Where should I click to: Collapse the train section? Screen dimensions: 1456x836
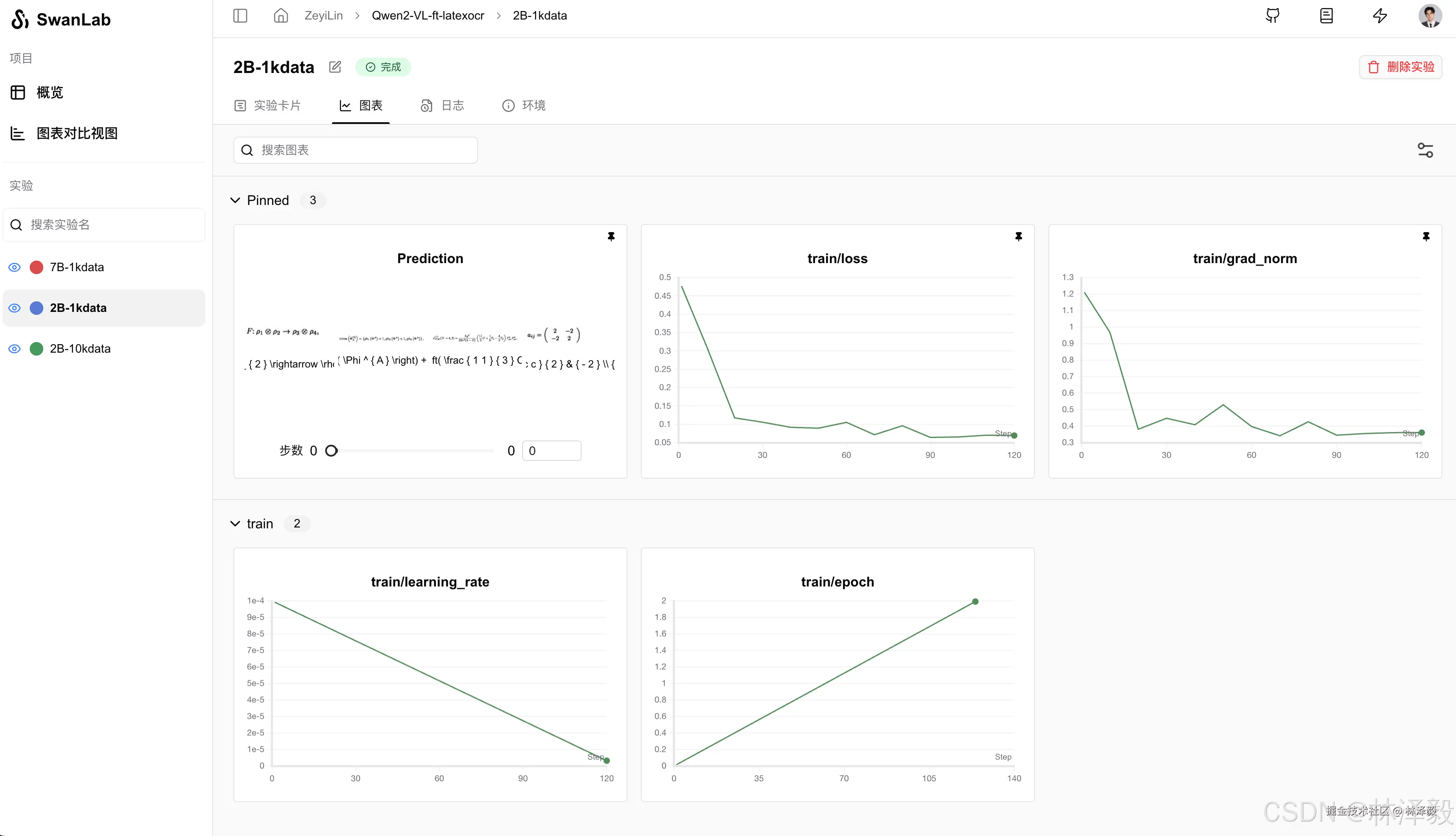point(235,524)
